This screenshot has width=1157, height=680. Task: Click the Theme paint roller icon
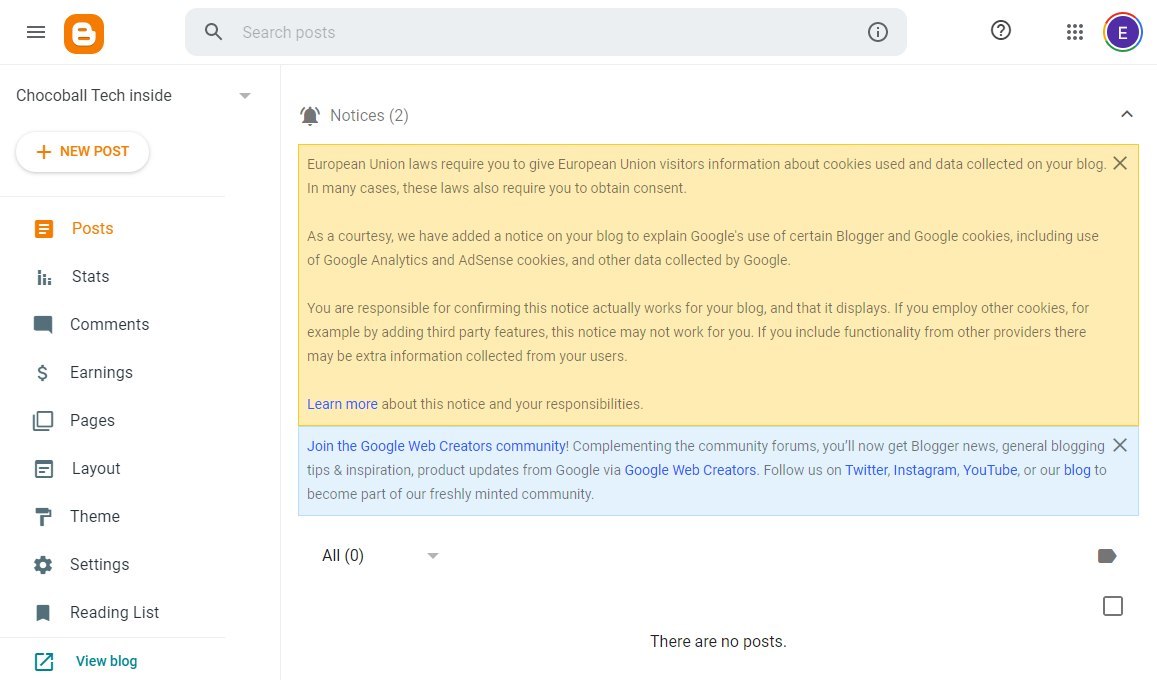(44, 517)
